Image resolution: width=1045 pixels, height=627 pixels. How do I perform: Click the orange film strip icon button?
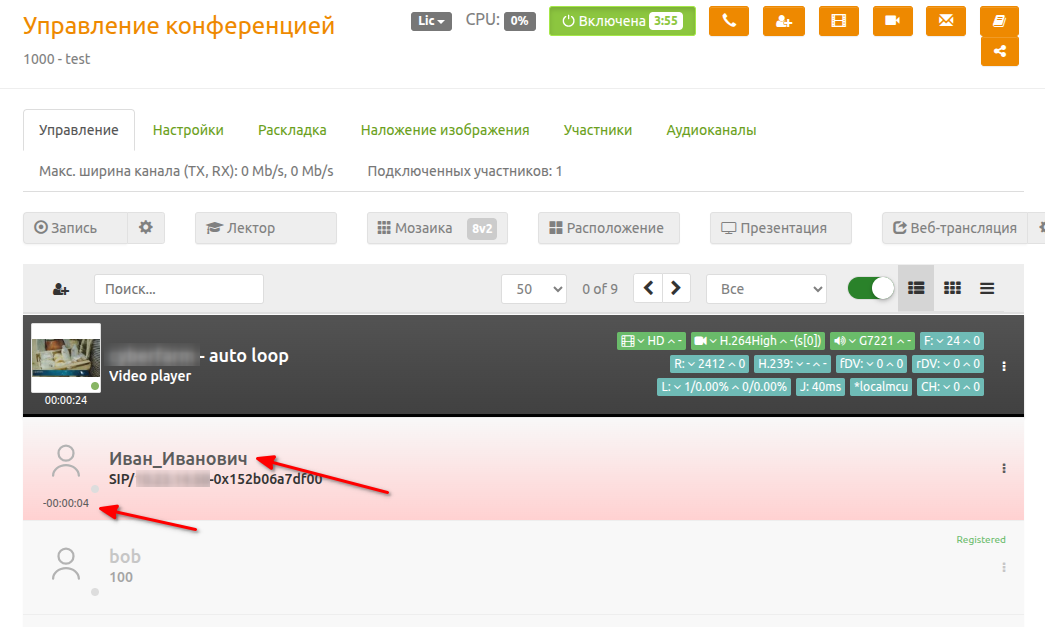[838, 21]
